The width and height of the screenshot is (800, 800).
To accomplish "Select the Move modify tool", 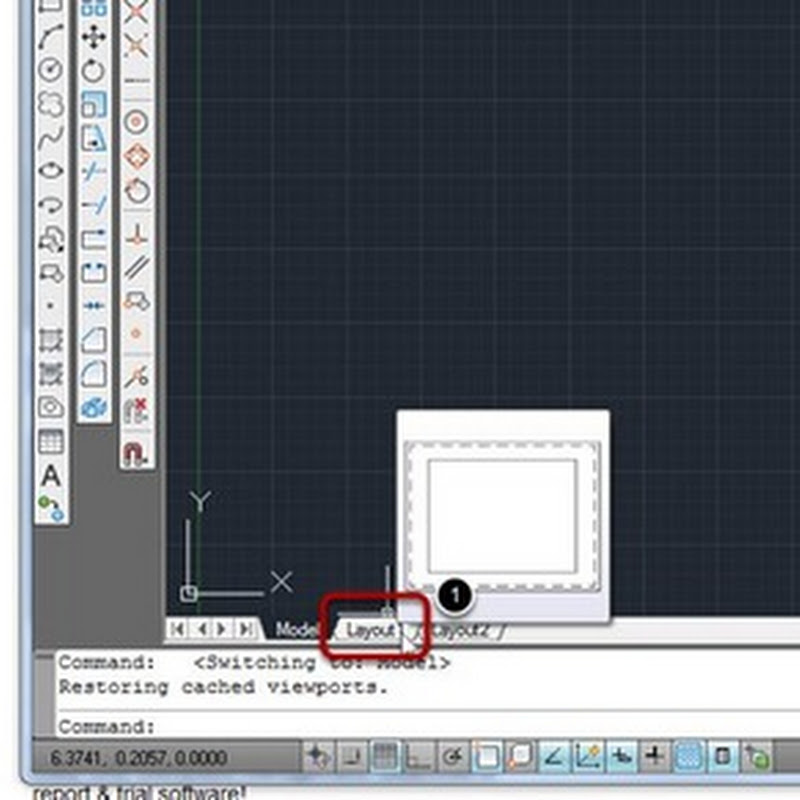I will pyautogui.click(x=94, y=37).
